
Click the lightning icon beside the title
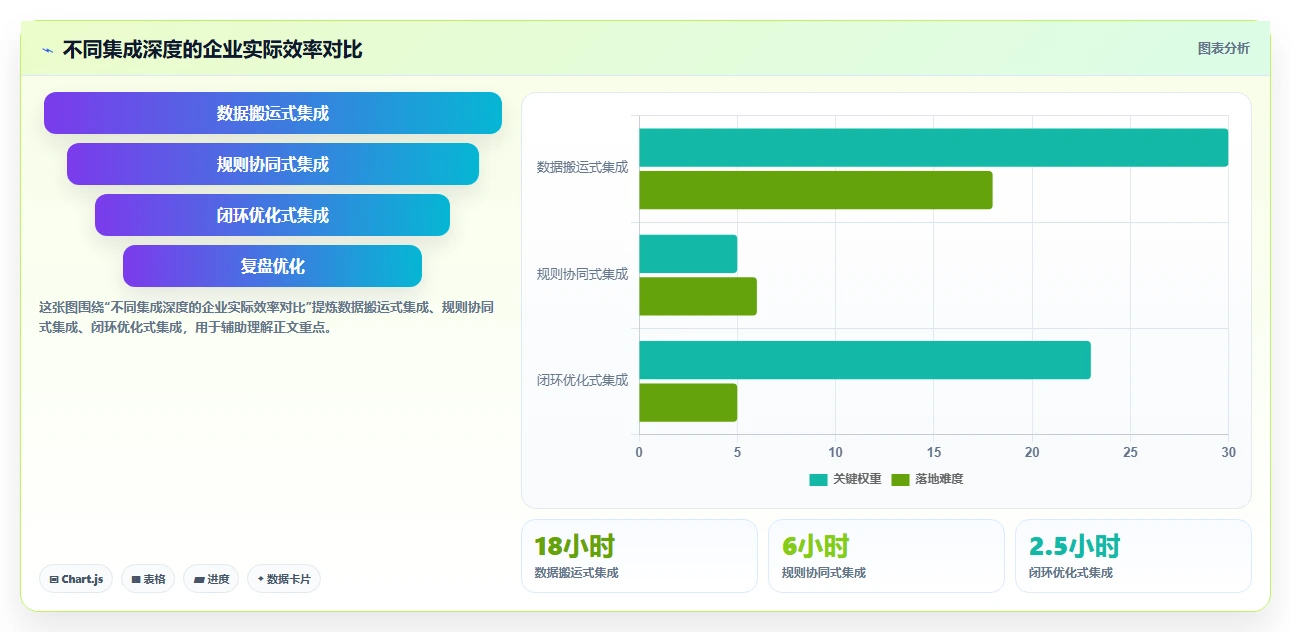(x=48, y=49)
